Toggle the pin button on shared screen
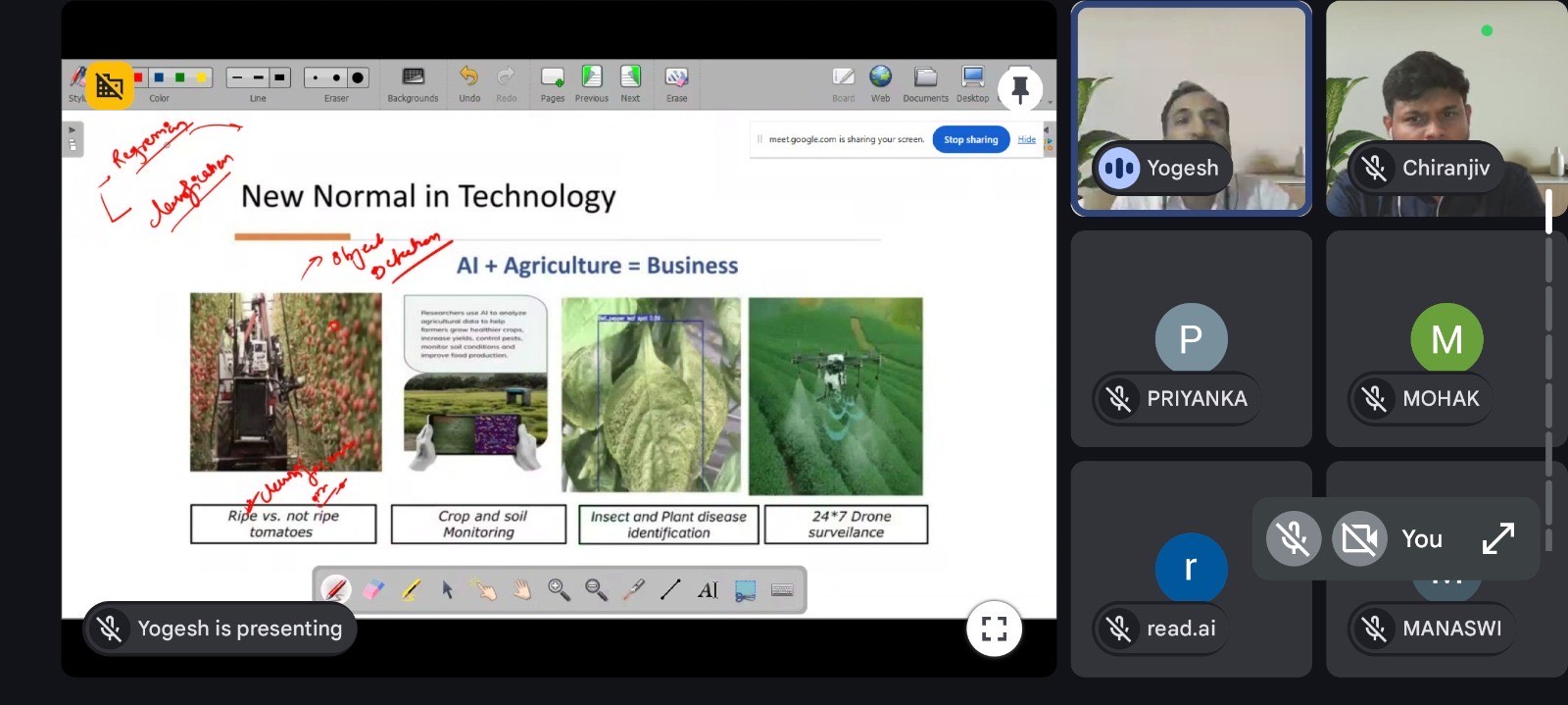Viewport: 1568px width, 705px height. (x=1019, y=88)
